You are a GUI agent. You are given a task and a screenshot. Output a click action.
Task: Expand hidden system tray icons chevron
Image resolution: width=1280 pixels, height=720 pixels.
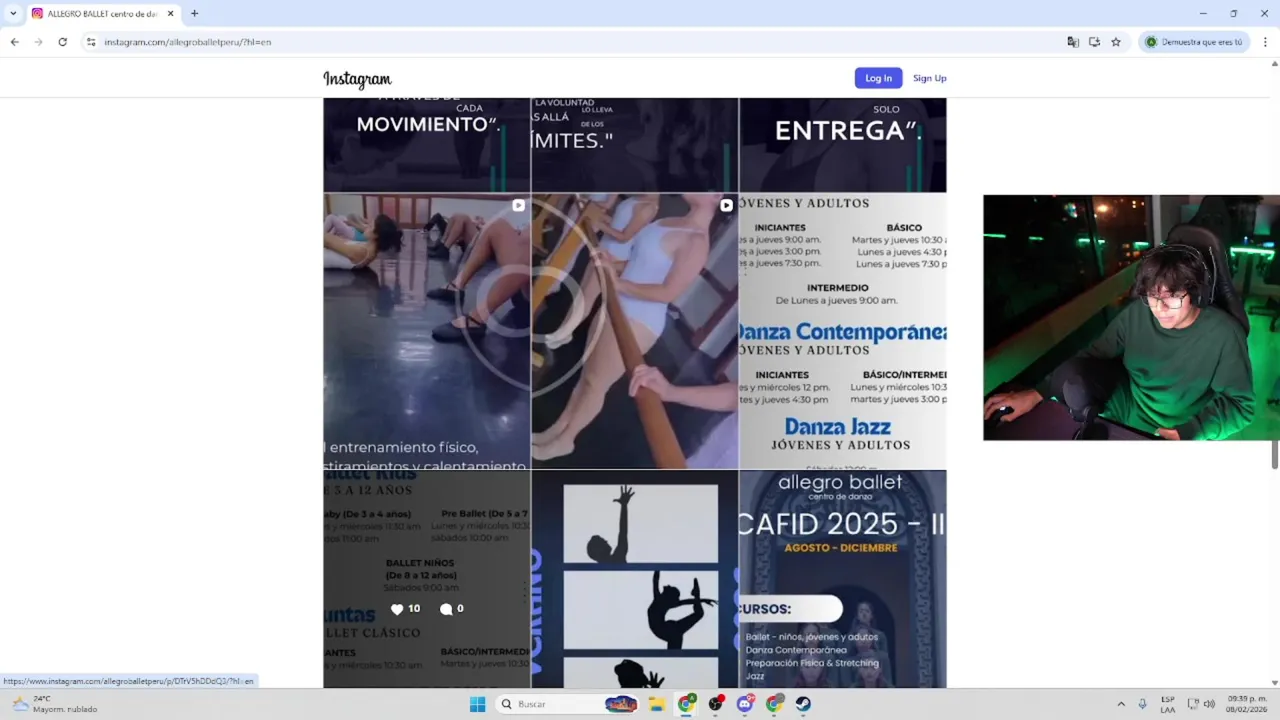click(1121, 704)
